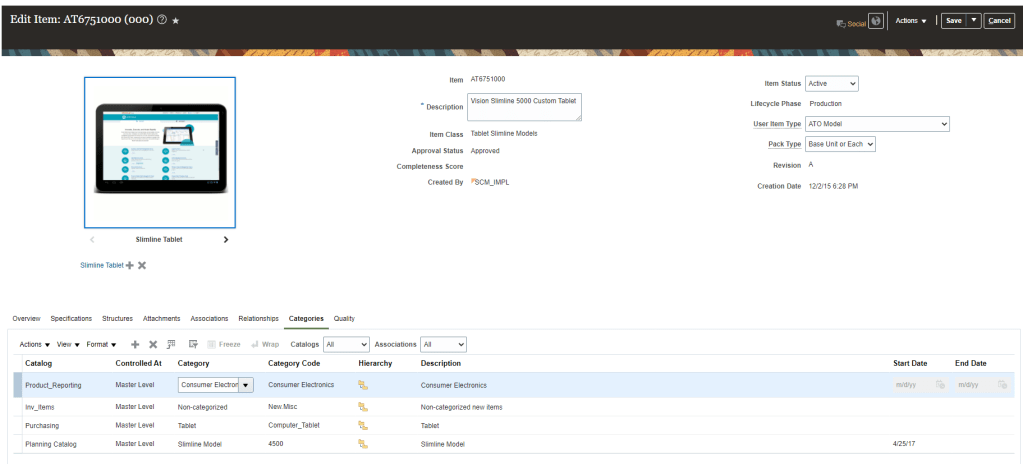Click next image arrow under thumbnail
This screenshot has width=1023, height=464.
[225, 240]
